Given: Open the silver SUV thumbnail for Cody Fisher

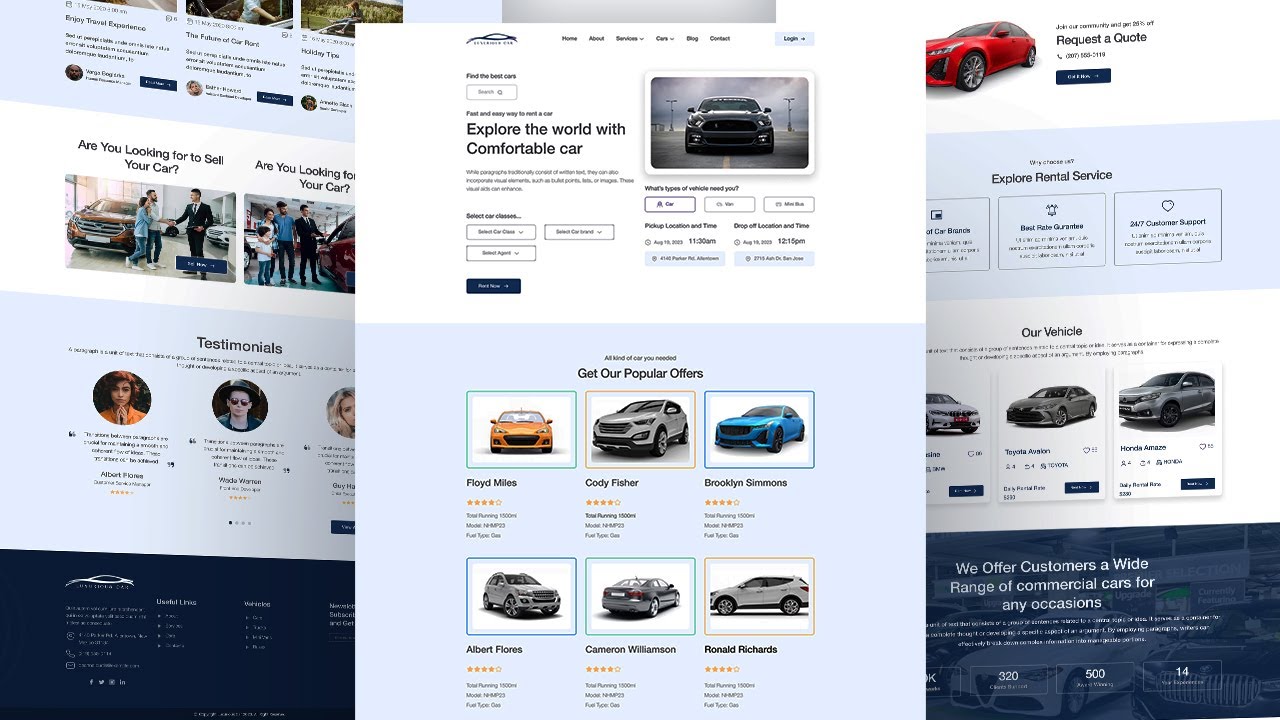Looking at the screenshot, I should click(x=640, y=430).
